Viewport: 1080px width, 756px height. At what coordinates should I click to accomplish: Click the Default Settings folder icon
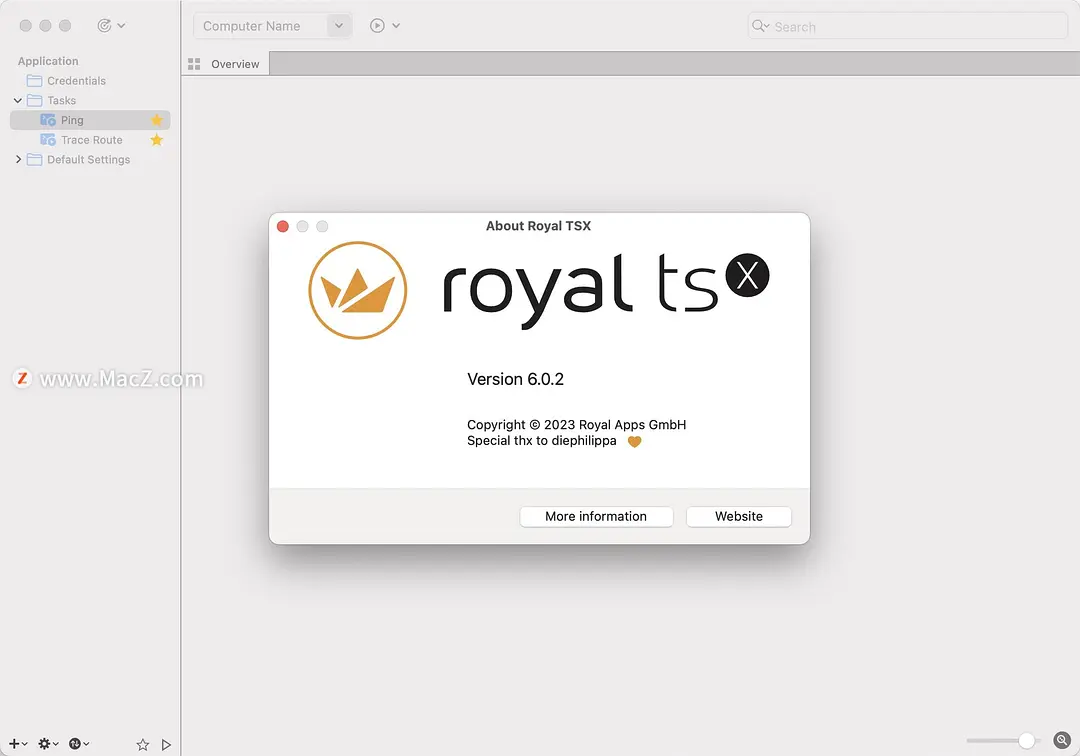point(34,160)
